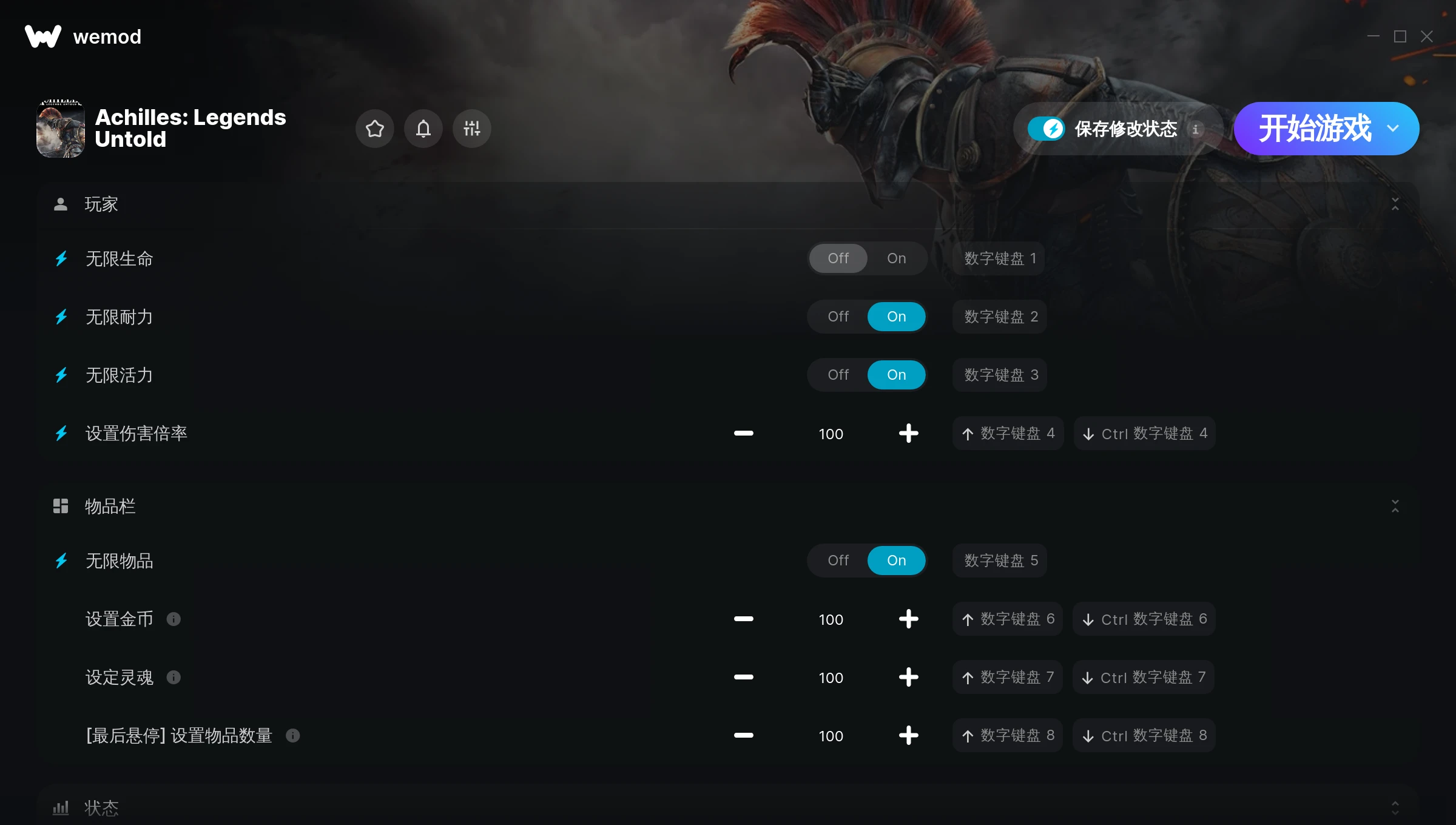The image size is (1456, 825).
Task: Click the info icon beside 保存修改状态
Action: pos(1196,129)
